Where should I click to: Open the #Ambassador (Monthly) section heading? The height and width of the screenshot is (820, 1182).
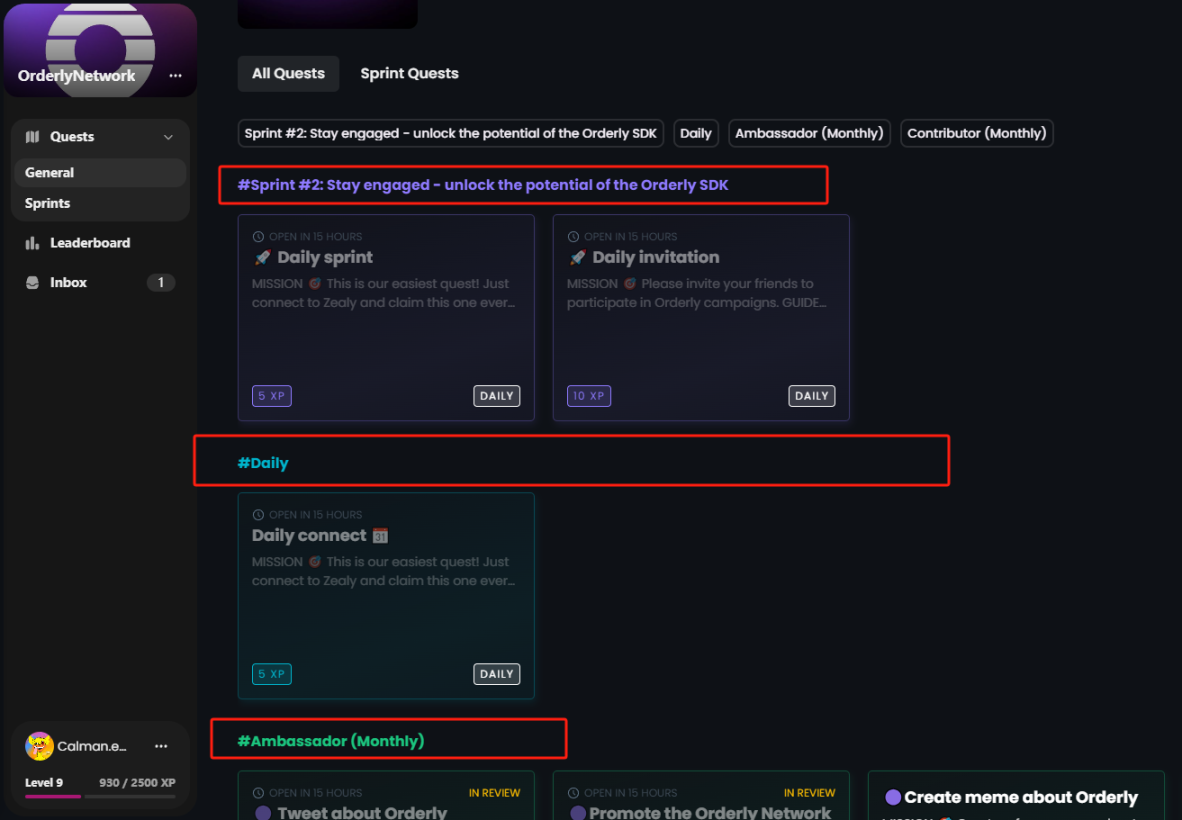point(331,741)
